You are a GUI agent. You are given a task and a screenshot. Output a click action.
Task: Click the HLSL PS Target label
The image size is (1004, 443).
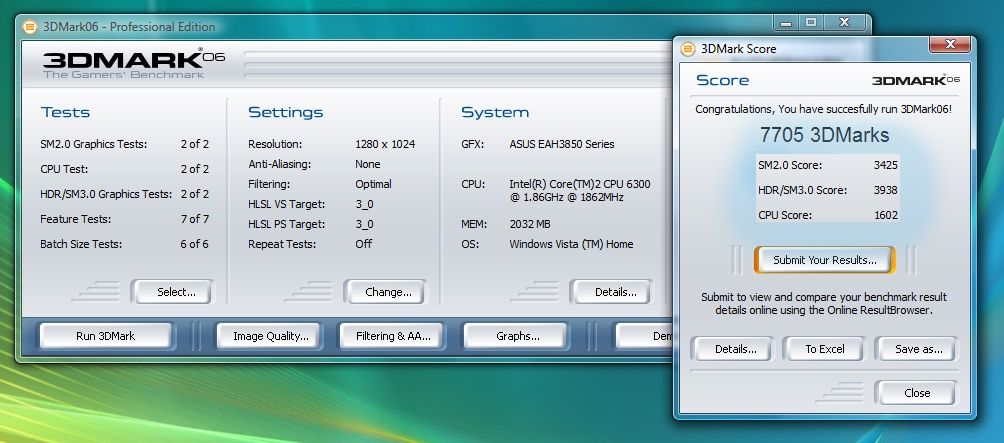tap(286, 225)
